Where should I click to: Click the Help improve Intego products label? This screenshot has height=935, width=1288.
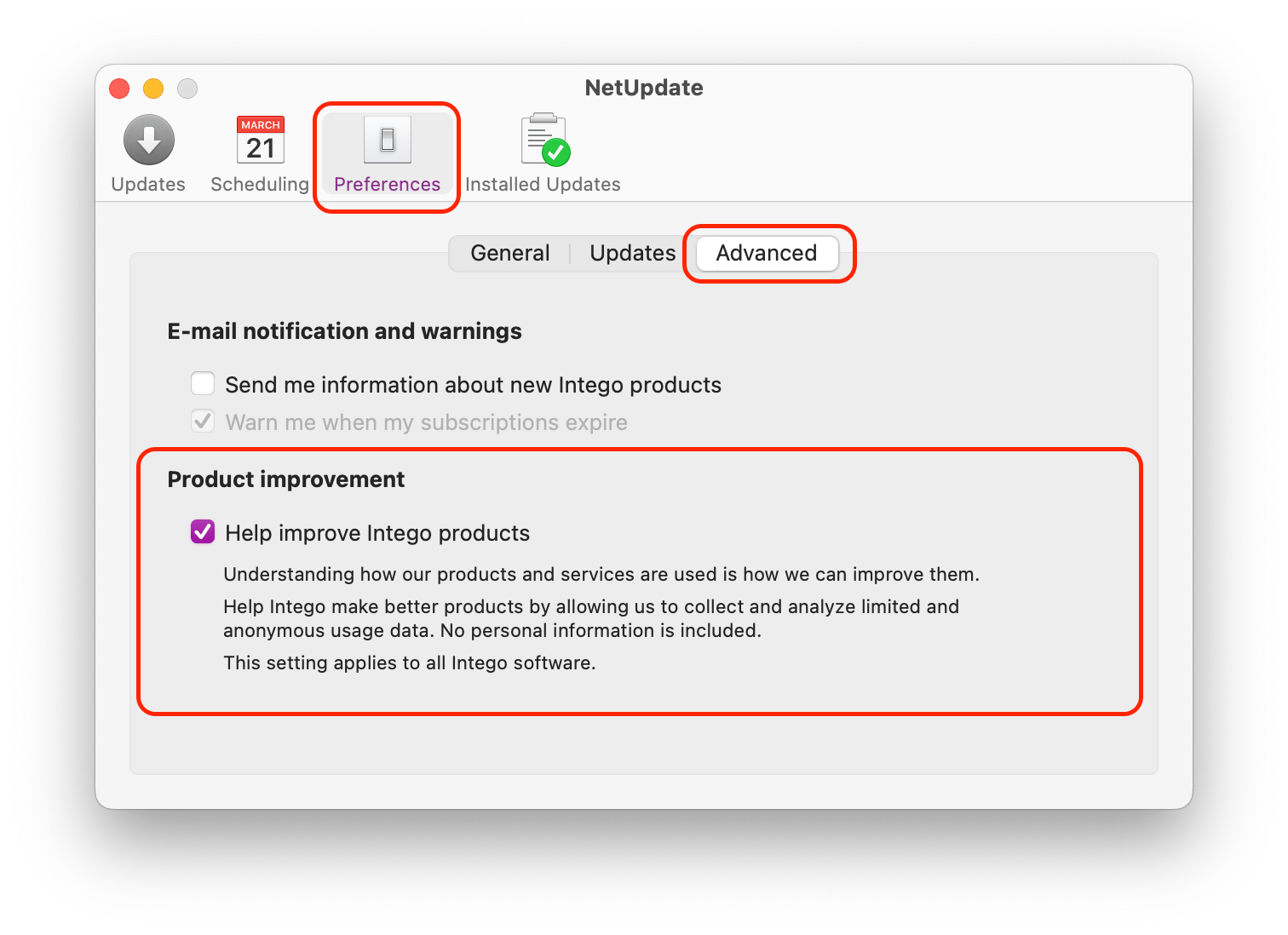(x=377, y=532)
